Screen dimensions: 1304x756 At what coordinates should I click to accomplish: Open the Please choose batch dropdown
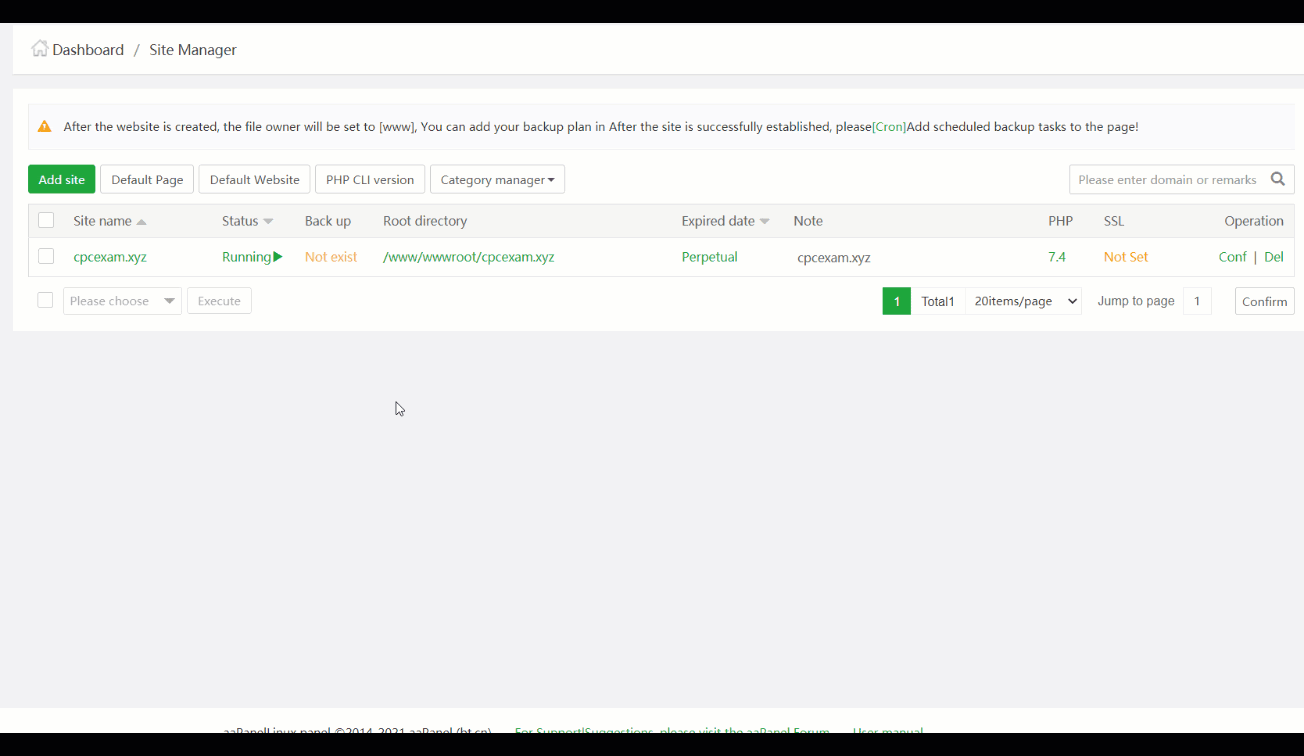(122, 301)
